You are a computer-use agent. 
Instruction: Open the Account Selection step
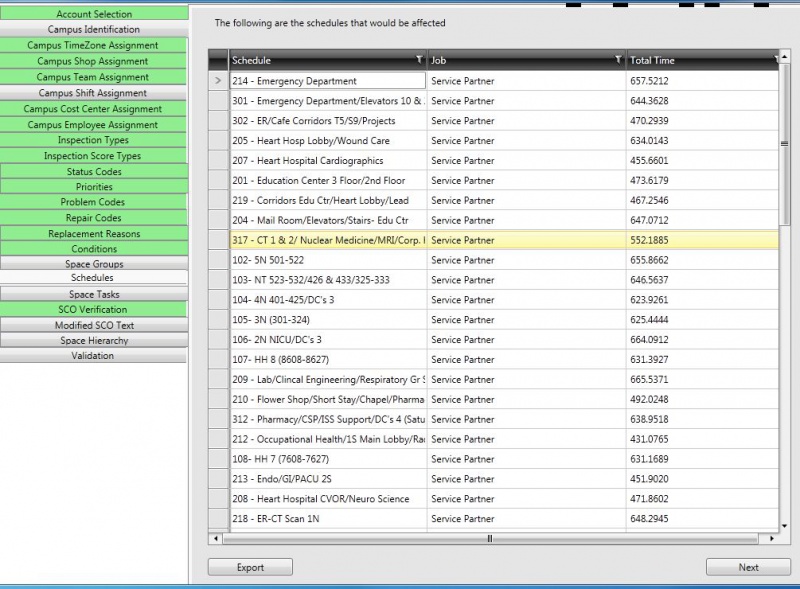[96, 13]
